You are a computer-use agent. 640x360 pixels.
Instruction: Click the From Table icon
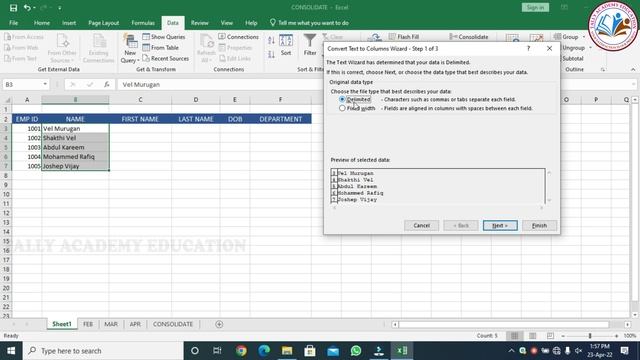point(160,48)
